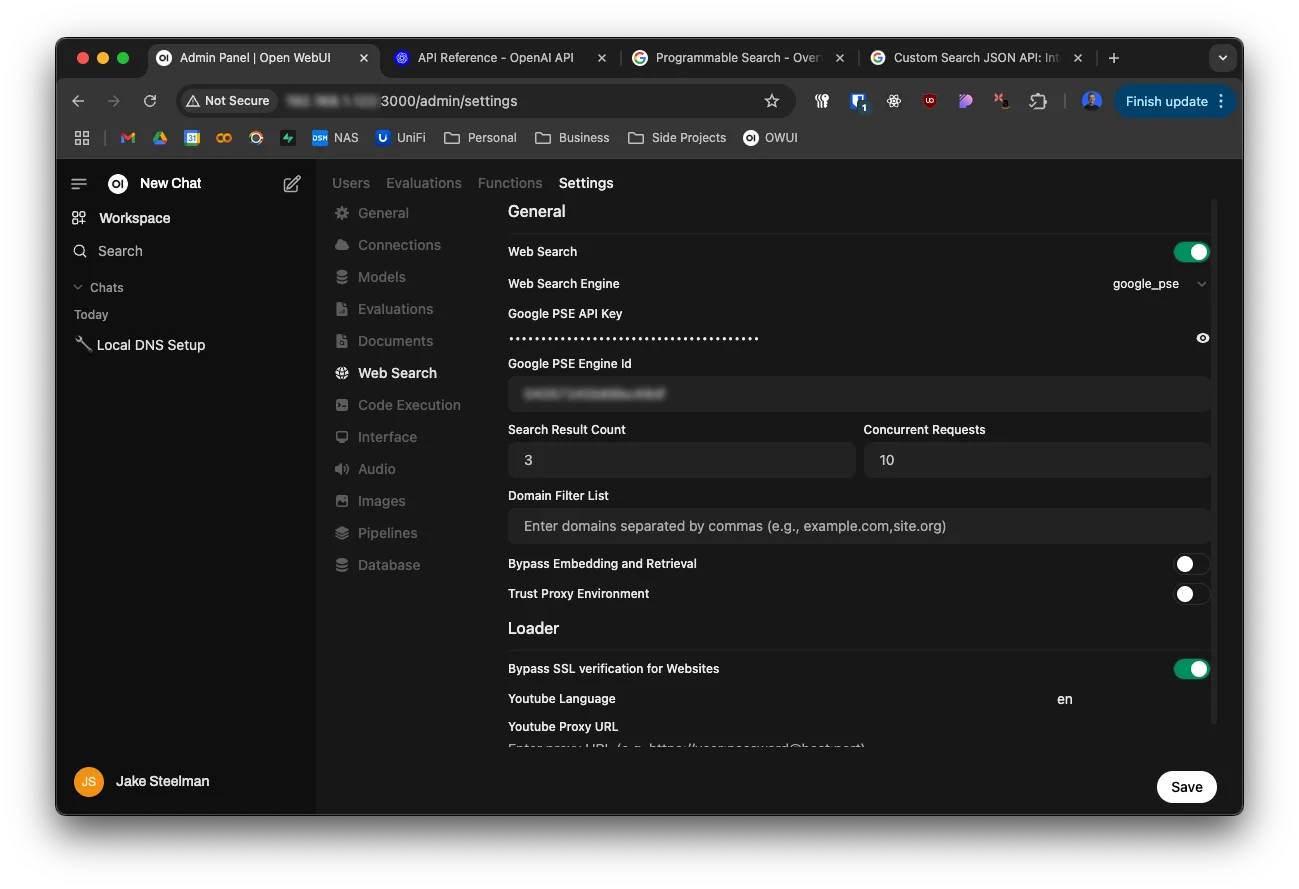
Task: Switch to the Functions admin tab
Action: pyautogui.click(x=510, y=183)
